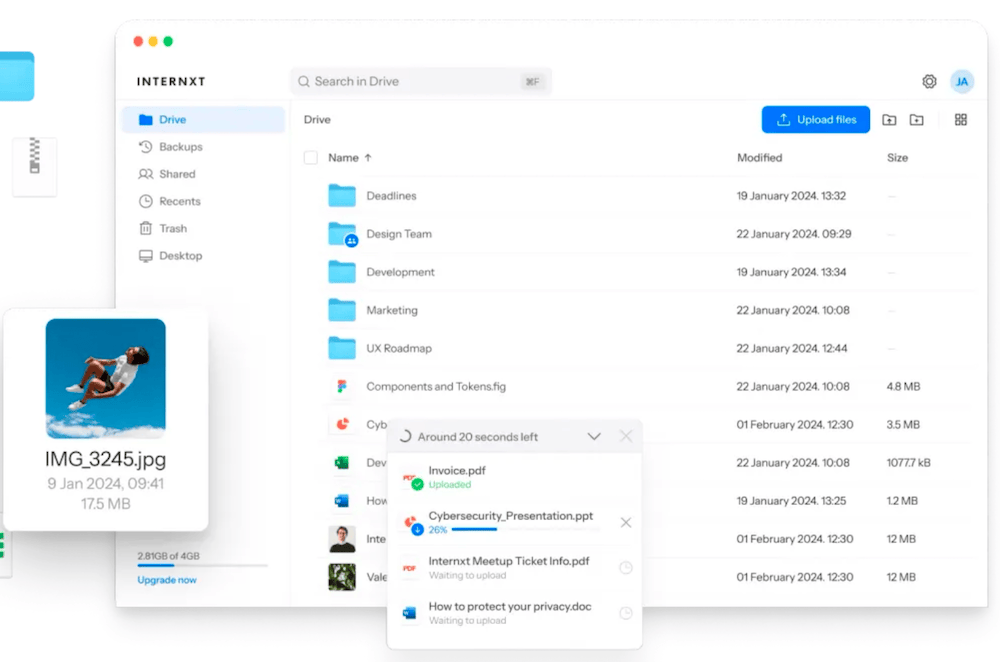Click the Around 20 seconds left status
This screenshot has width=1000, height=662.
coord(478,437)
